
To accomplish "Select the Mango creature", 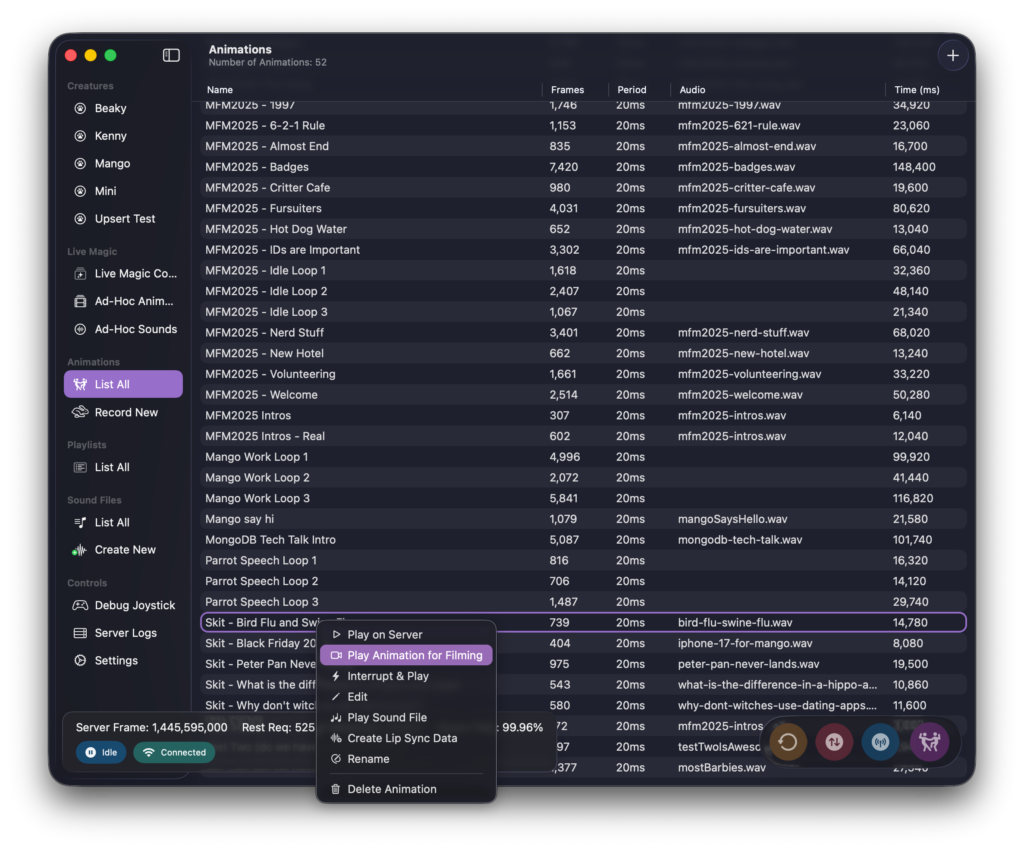I will [x=112, y=163].
